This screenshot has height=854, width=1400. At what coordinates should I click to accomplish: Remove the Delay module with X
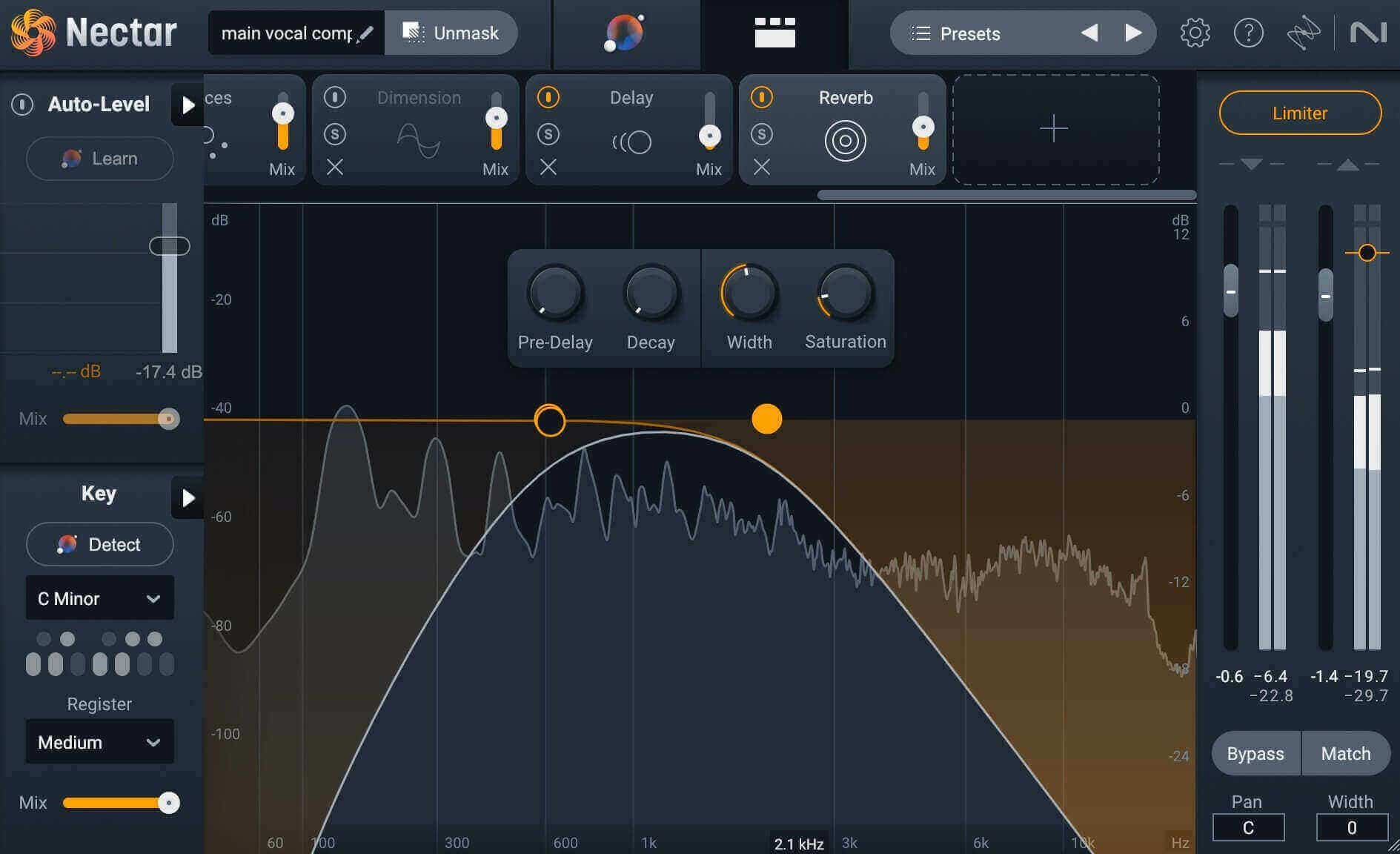click(x=548, y=168)
